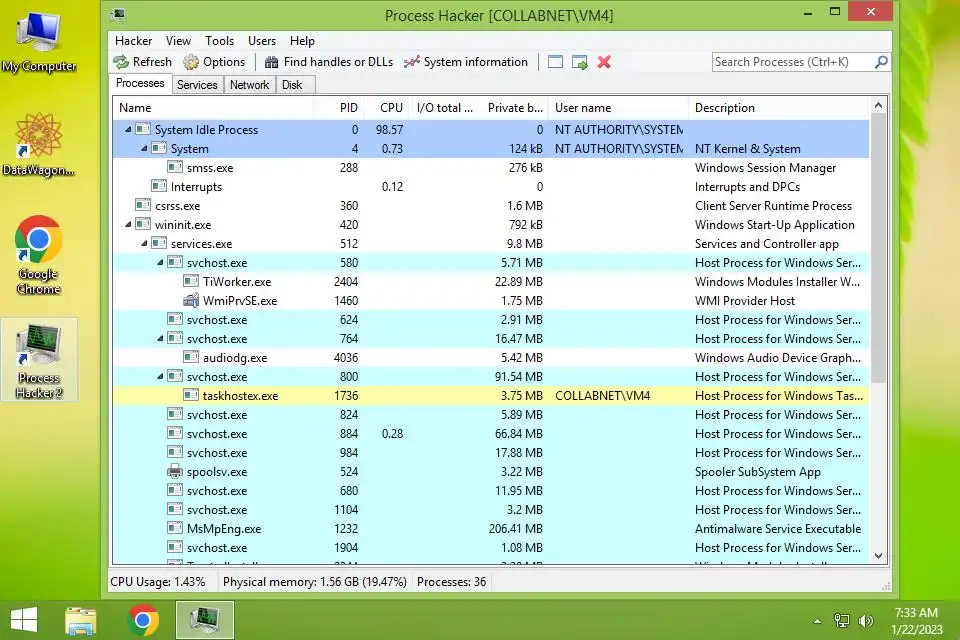Sort by the Name column header

[x=213, y=108]
